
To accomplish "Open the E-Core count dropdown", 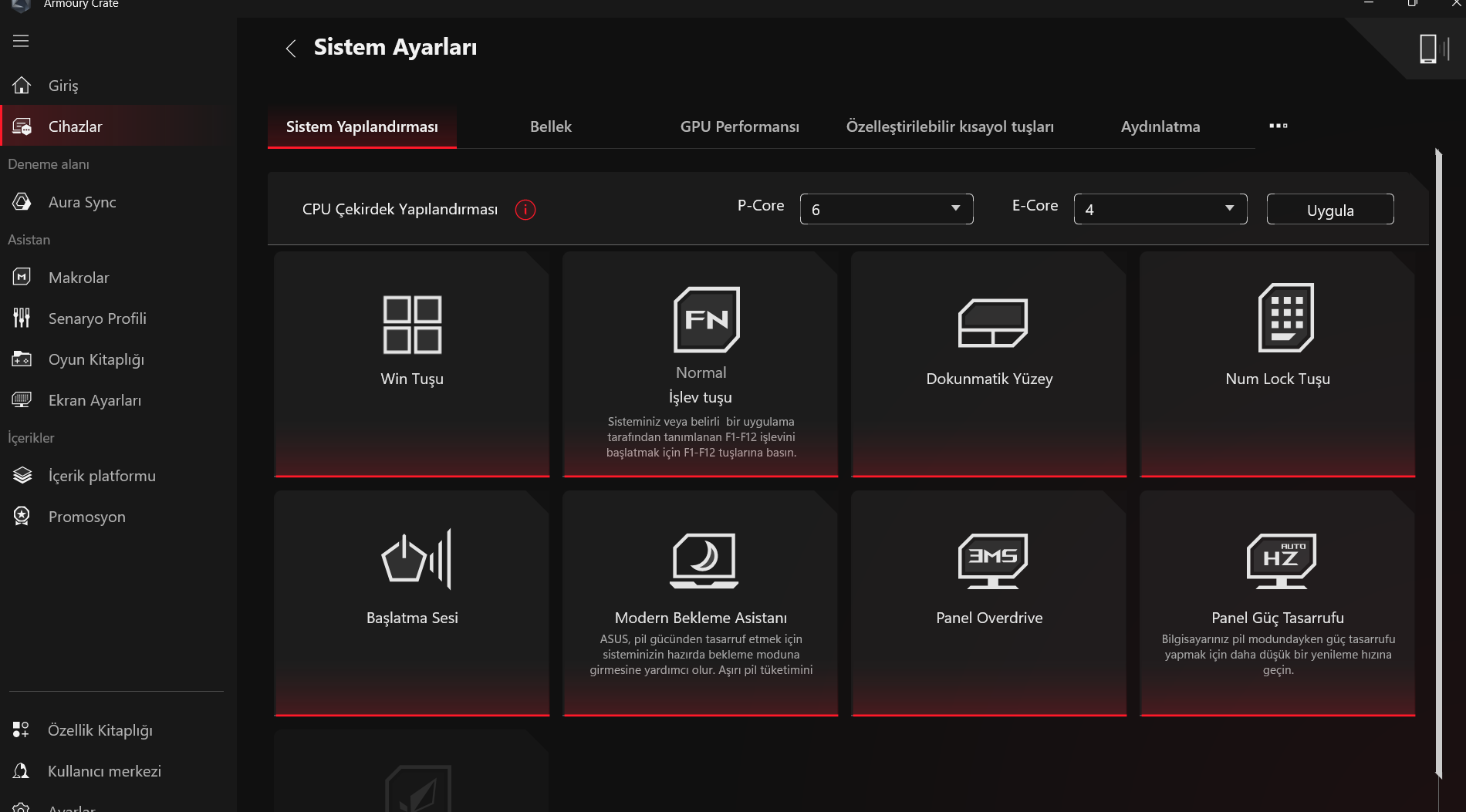I will point(1160,209).
